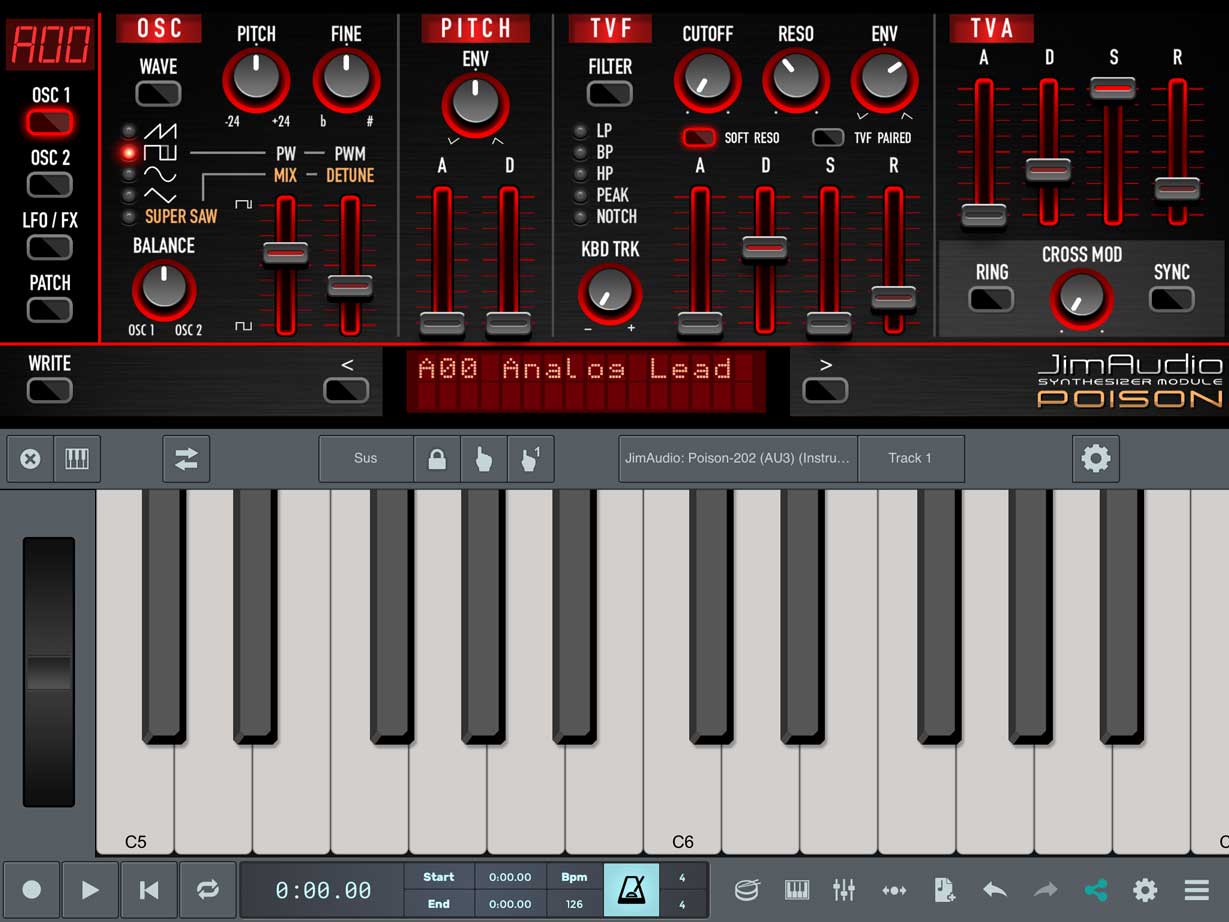This screenshot has width=1229, height=922.
Task: Open the drum pads icon
Action: tap(747, 889)
